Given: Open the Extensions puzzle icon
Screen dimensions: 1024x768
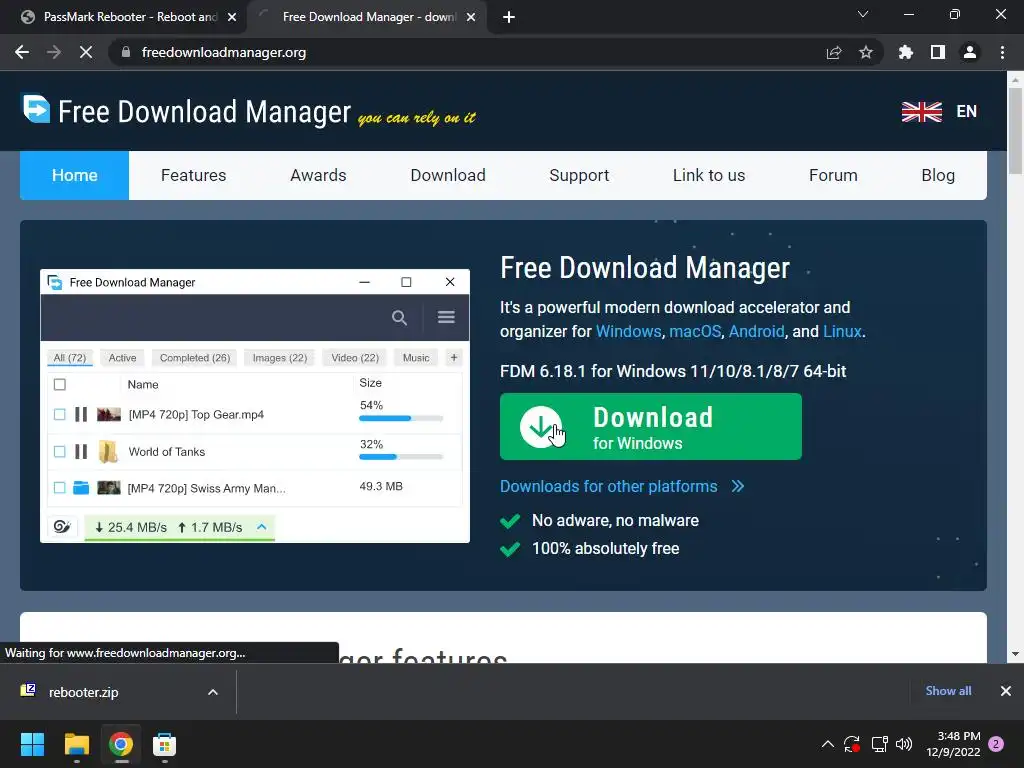Looking at the screenshot, I should click(x=905, y=52).
